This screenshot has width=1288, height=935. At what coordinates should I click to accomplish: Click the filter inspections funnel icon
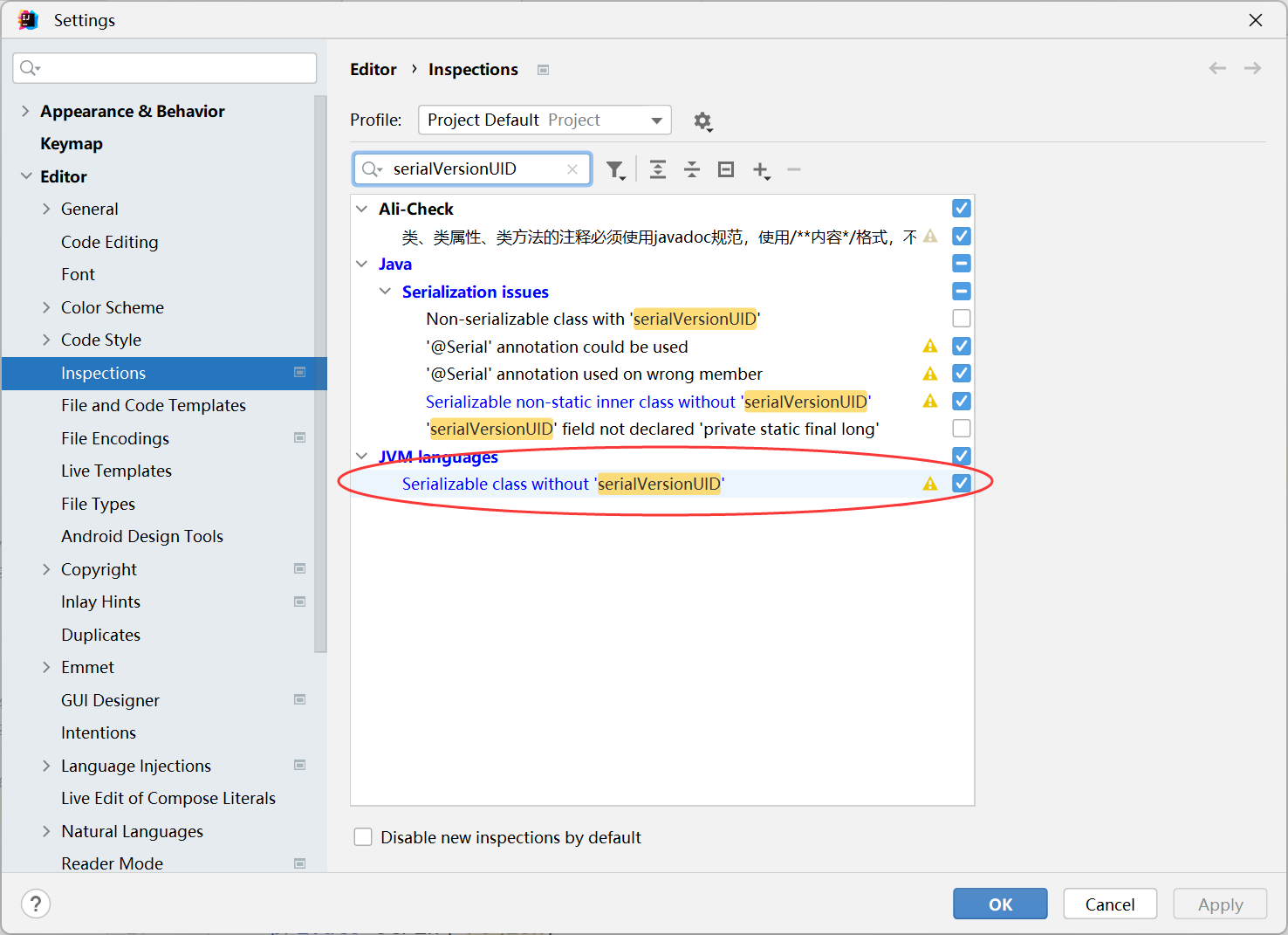(x=616, y=170)
